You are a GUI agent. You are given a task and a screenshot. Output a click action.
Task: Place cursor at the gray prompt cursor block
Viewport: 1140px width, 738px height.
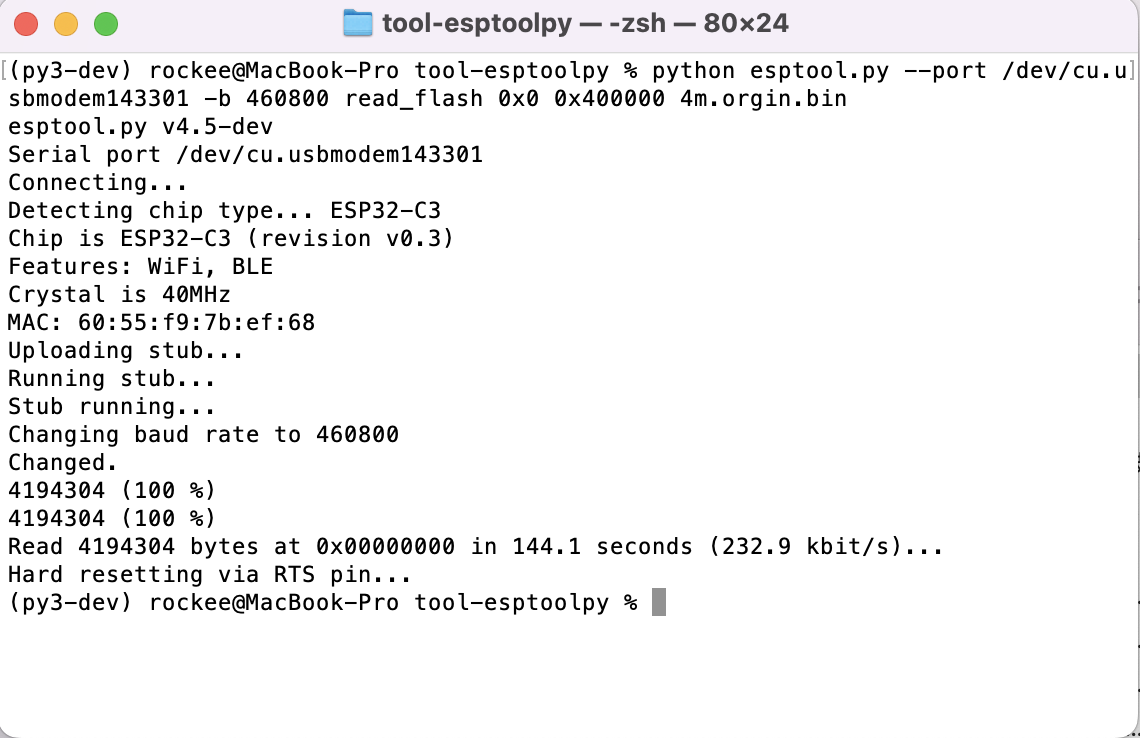(659, 602)
